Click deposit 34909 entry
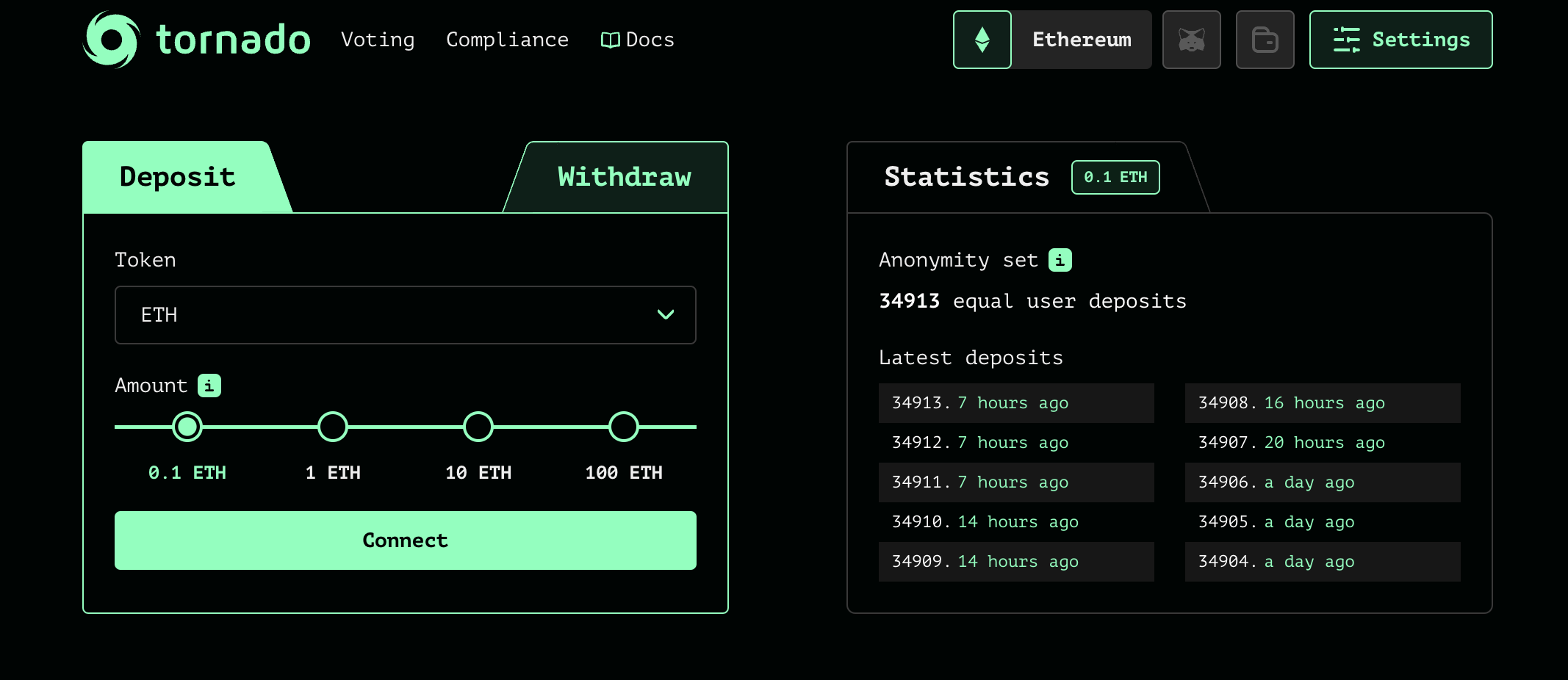The image size is (1568, 680). tap(1016, 562)
